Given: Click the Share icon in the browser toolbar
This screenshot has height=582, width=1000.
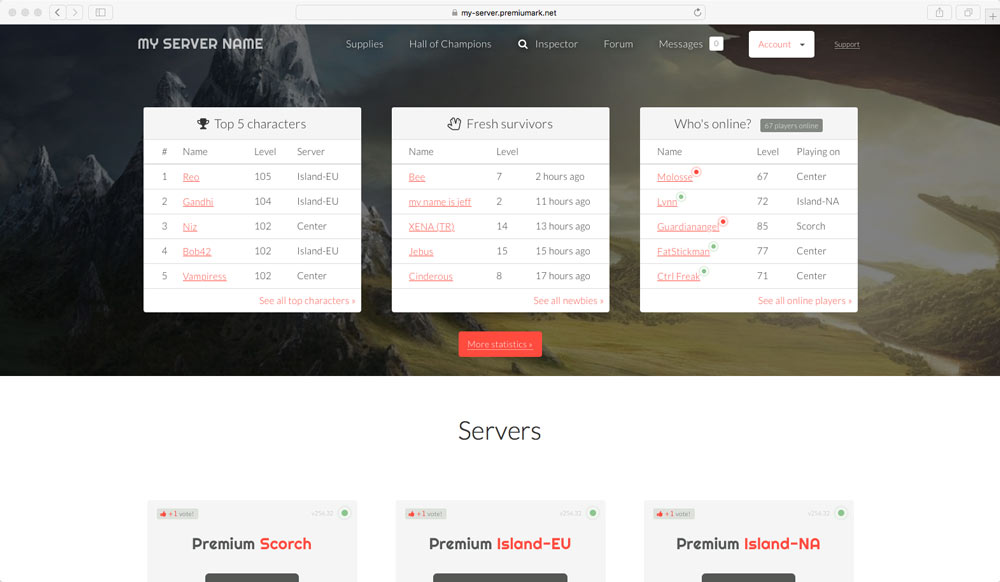Looking at the screenshot, I should [937, 12].
